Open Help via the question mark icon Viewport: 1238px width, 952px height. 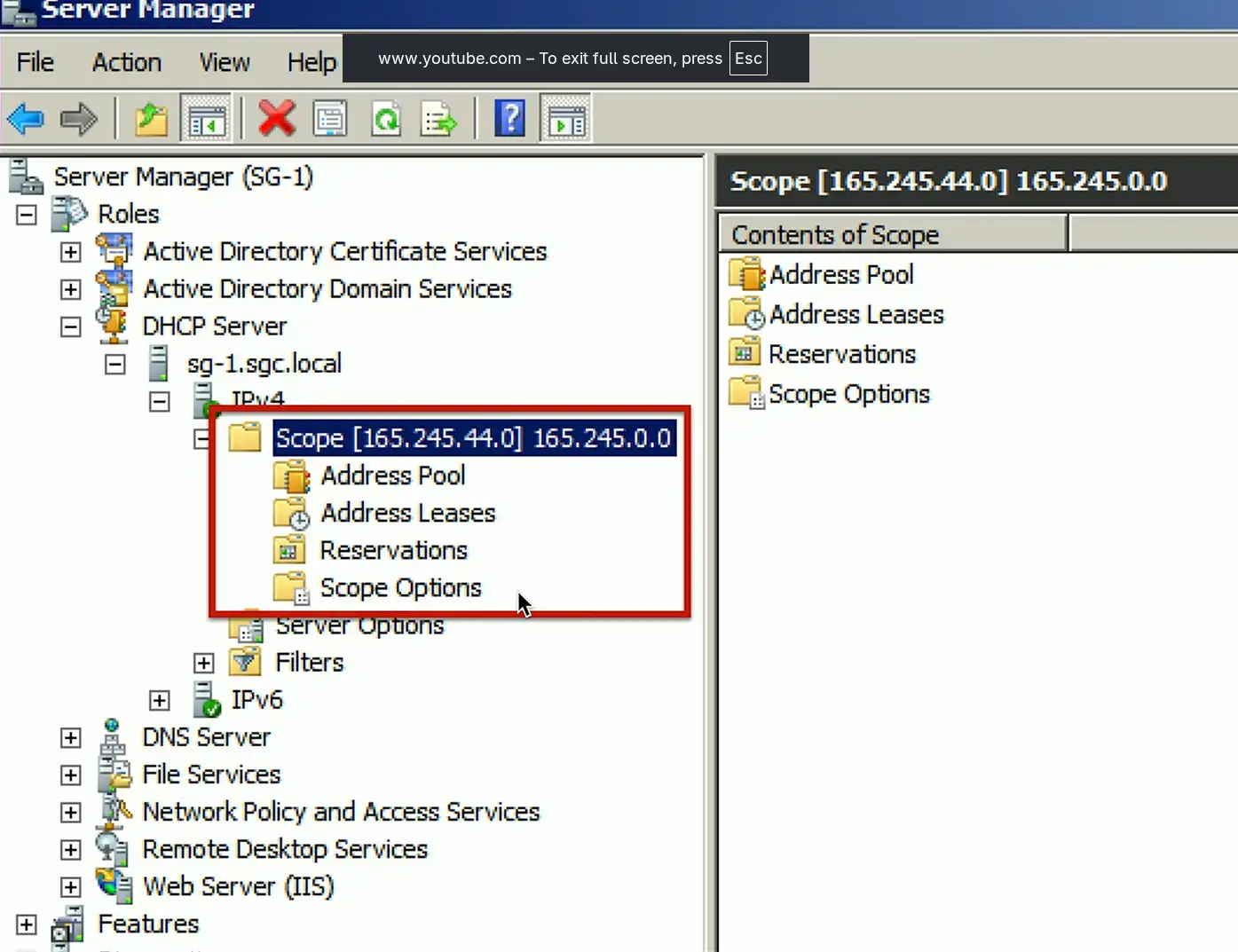pos(510,118)
